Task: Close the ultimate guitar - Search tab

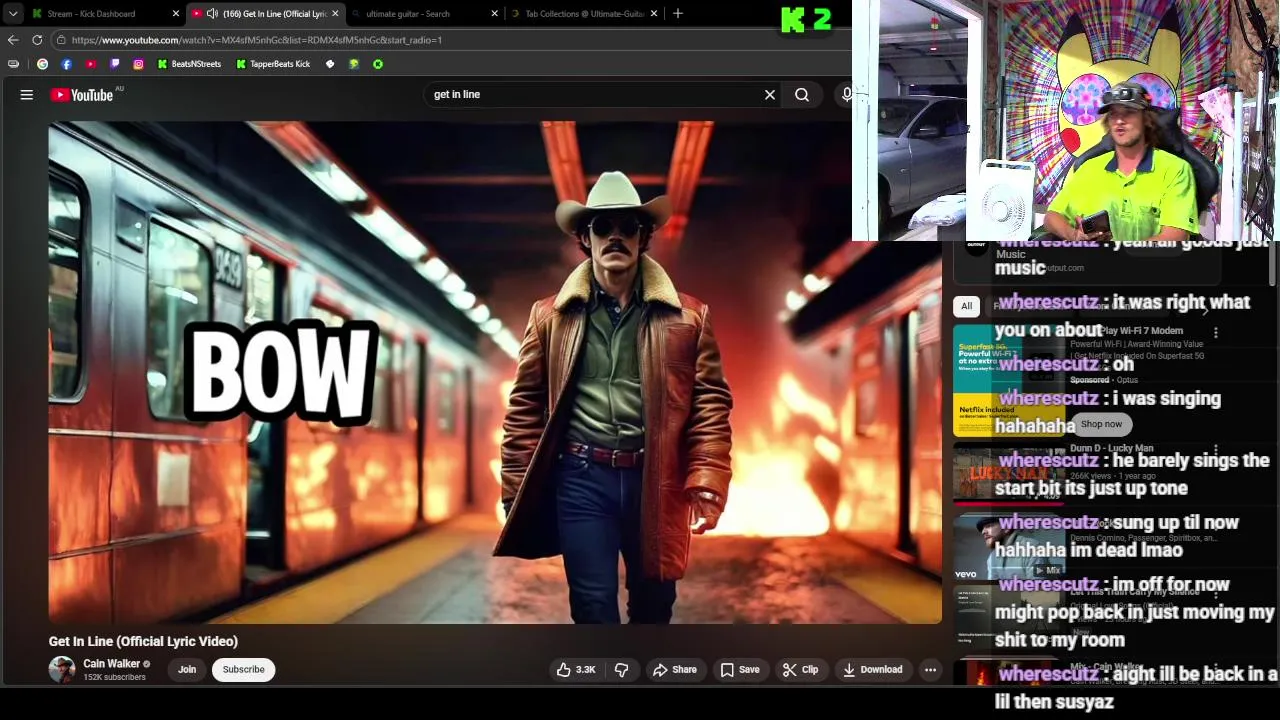Action: [494, 14]
